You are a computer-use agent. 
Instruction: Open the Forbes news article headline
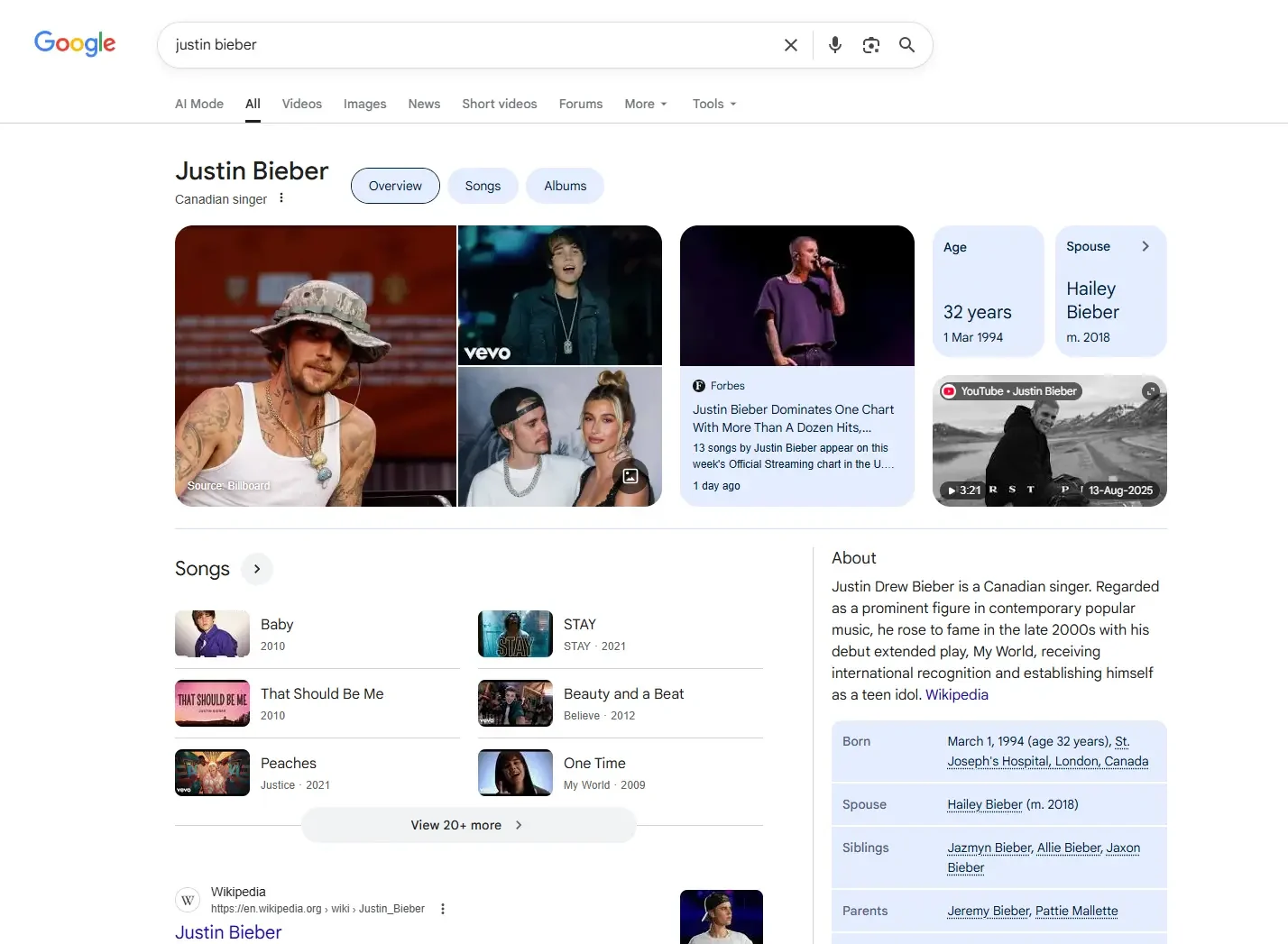pyautogui.click(x=794, y=418)
